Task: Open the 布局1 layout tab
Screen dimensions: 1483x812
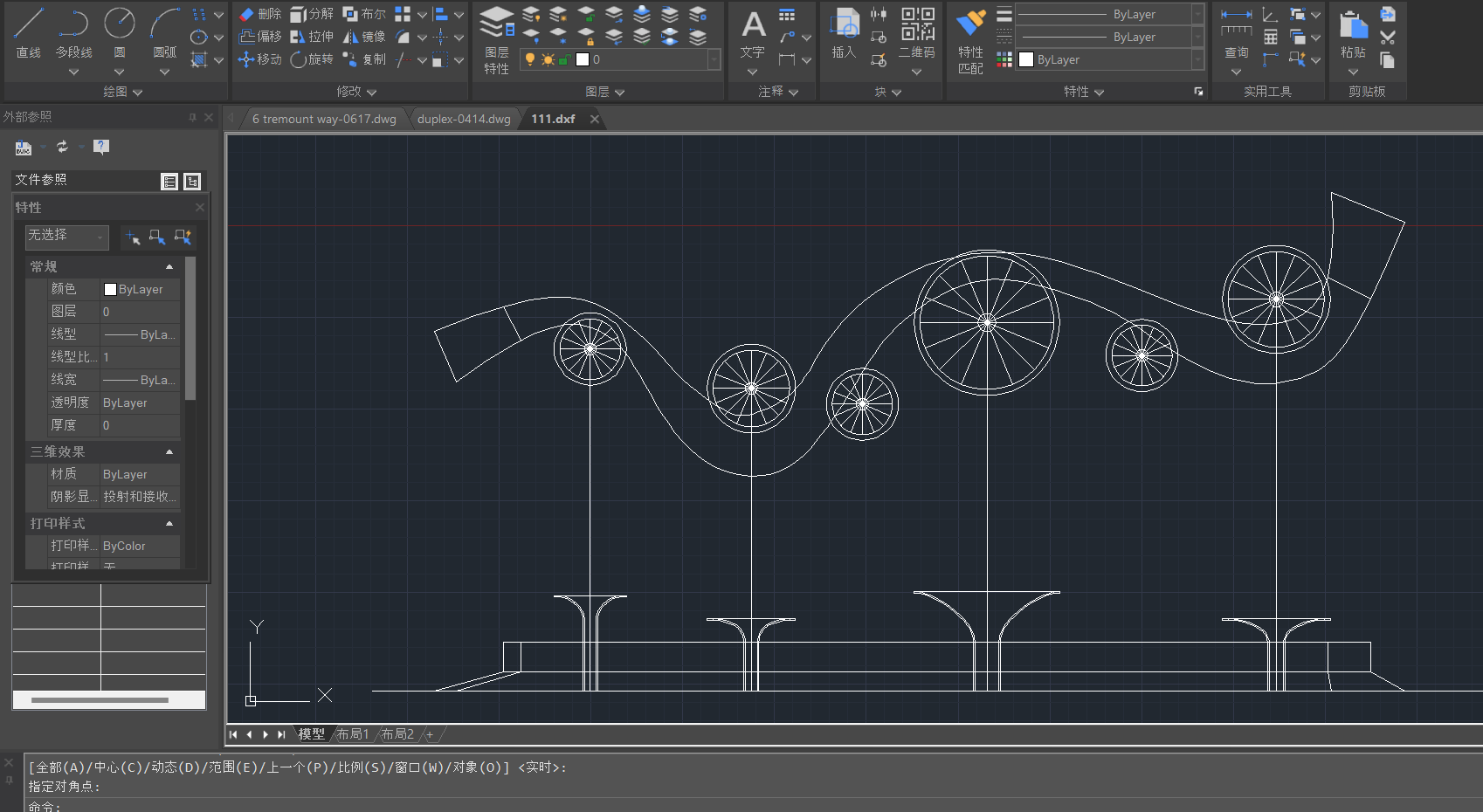Action: click(354, 734)
